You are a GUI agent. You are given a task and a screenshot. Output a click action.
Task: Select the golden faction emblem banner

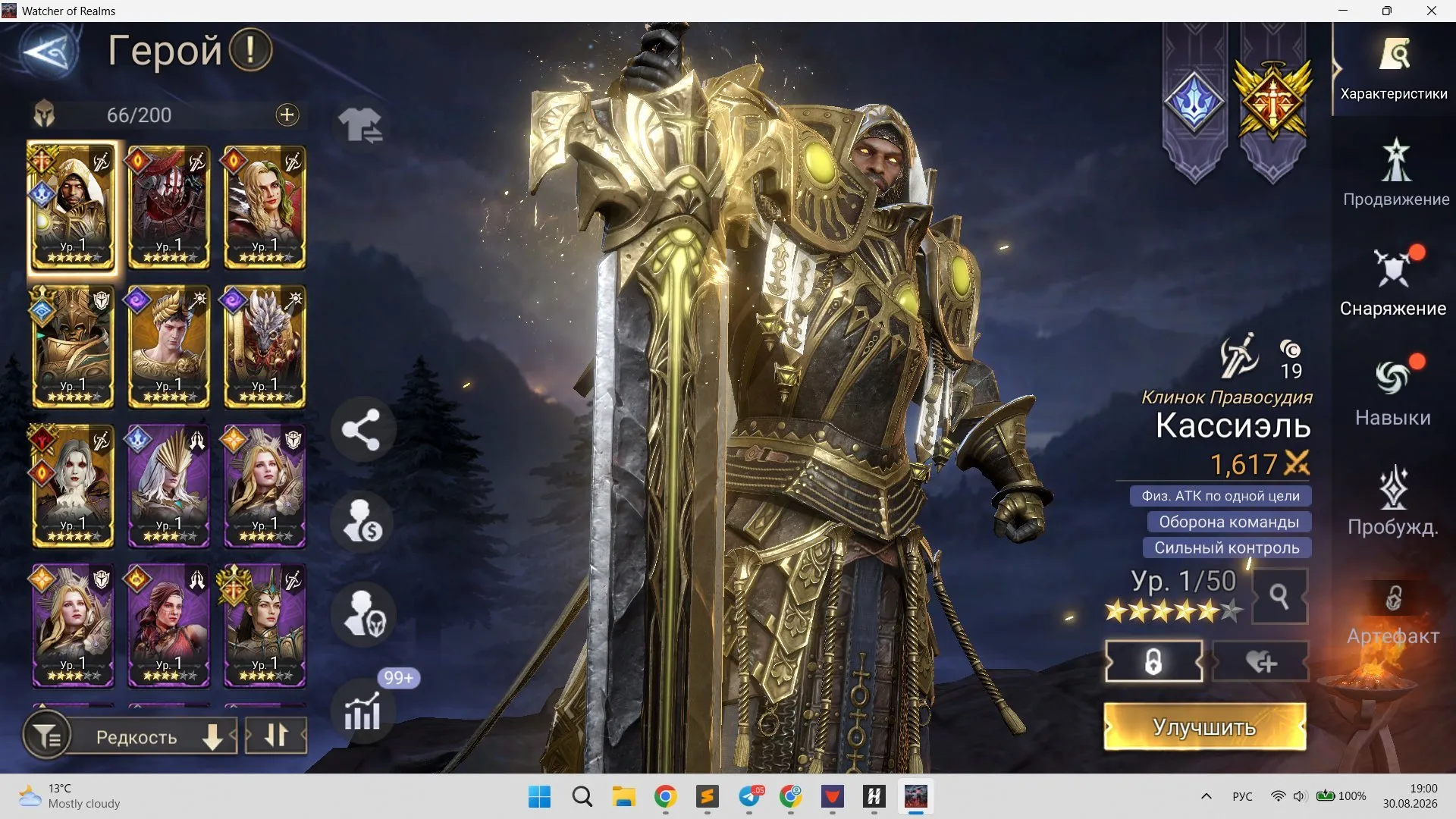[1273, 103]
